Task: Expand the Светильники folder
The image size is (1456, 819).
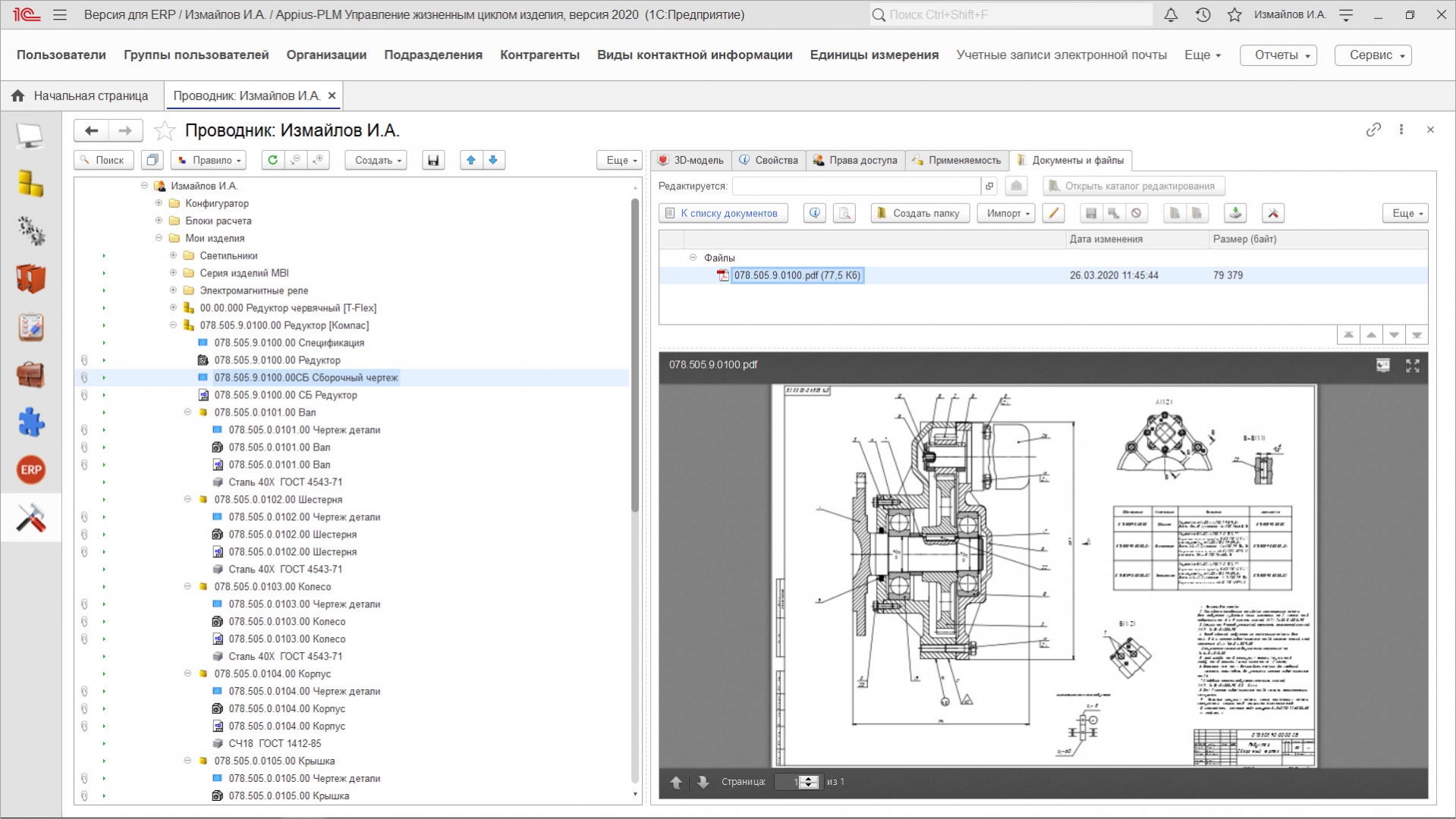Action: [173, 256]
